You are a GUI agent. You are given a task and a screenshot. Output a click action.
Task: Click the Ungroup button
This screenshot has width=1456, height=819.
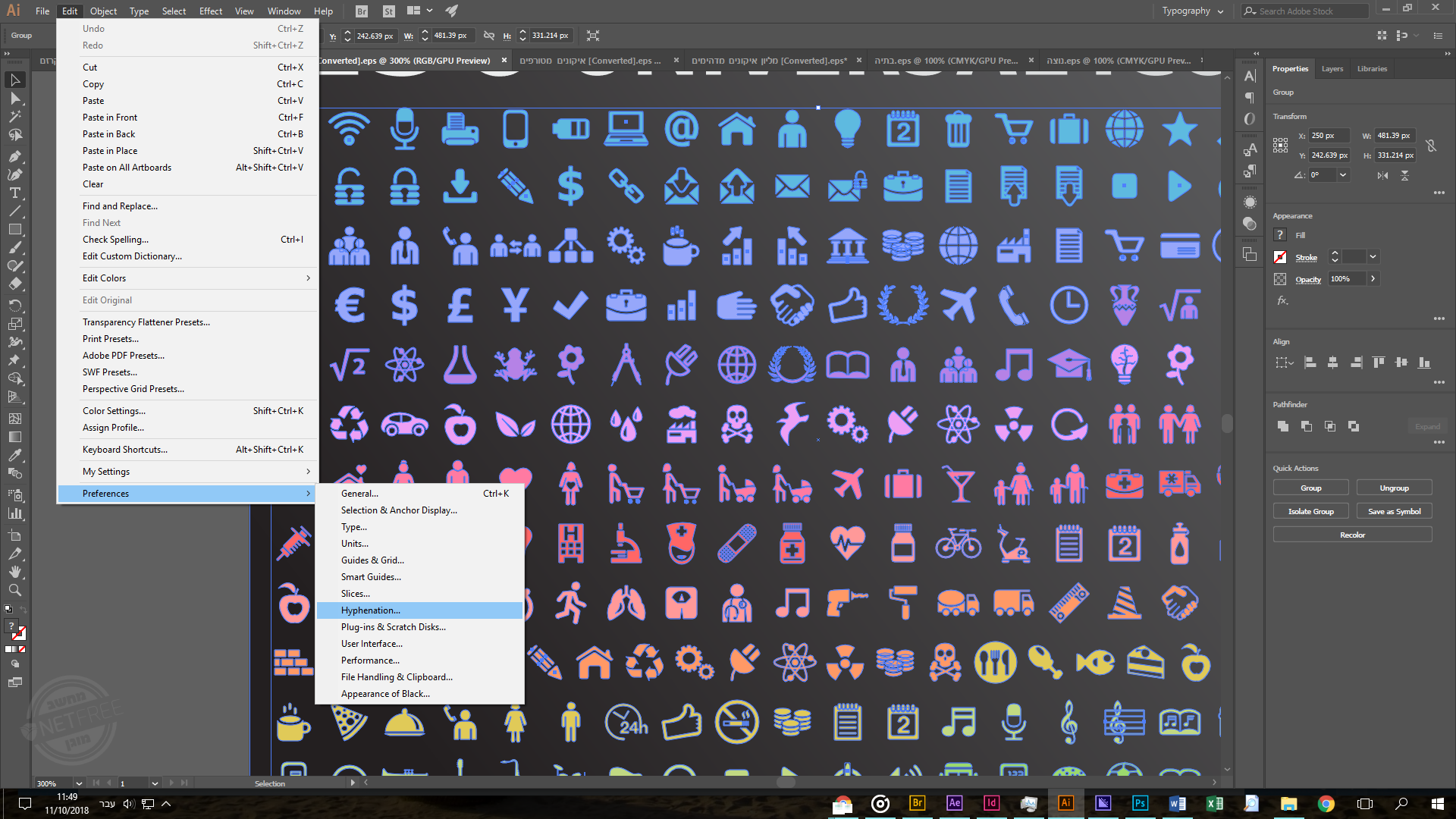(1394, 488)
